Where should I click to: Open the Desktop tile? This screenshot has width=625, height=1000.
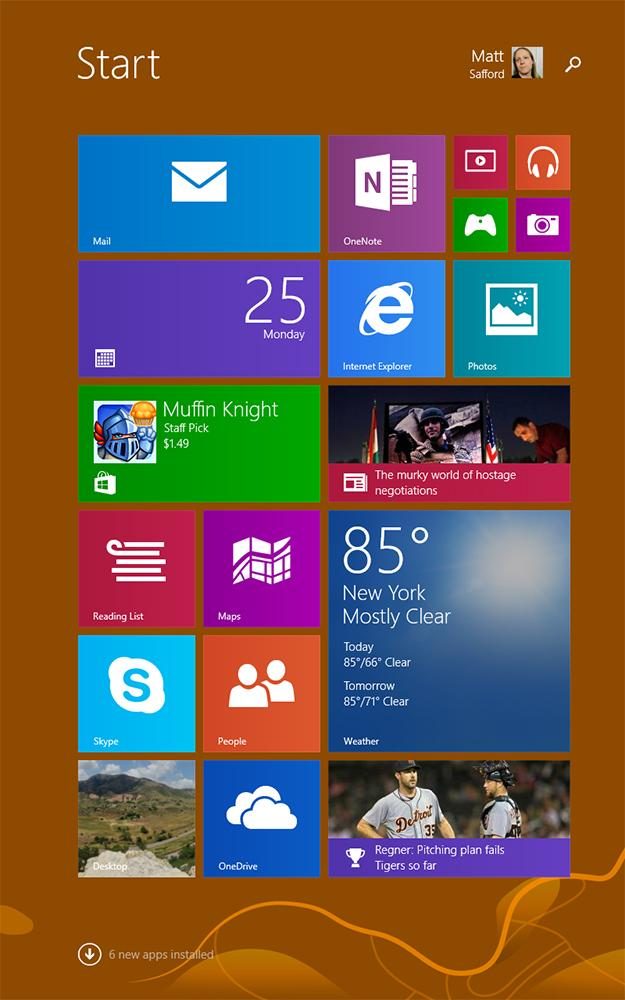point(136,818)
